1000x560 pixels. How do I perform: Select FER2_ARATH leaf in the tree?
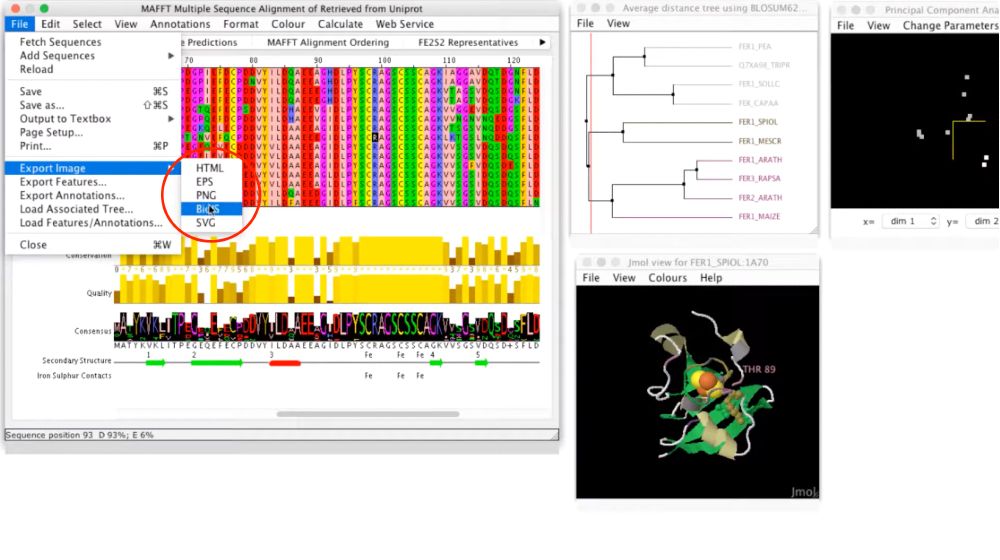point(760,198)
